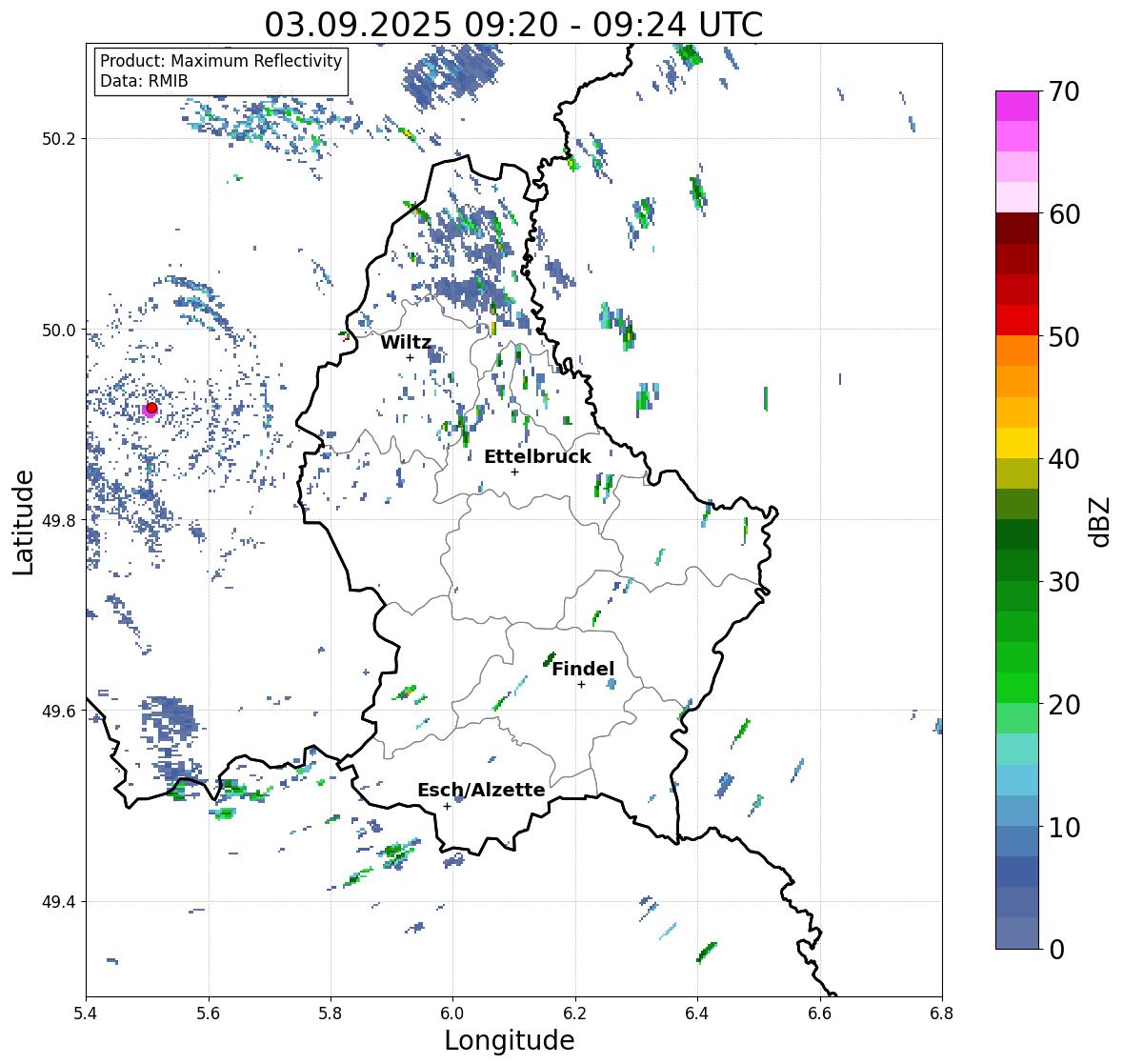Click the 6.6 longitude tick label
The image size is (1123, 1064).
[820, 1014]
